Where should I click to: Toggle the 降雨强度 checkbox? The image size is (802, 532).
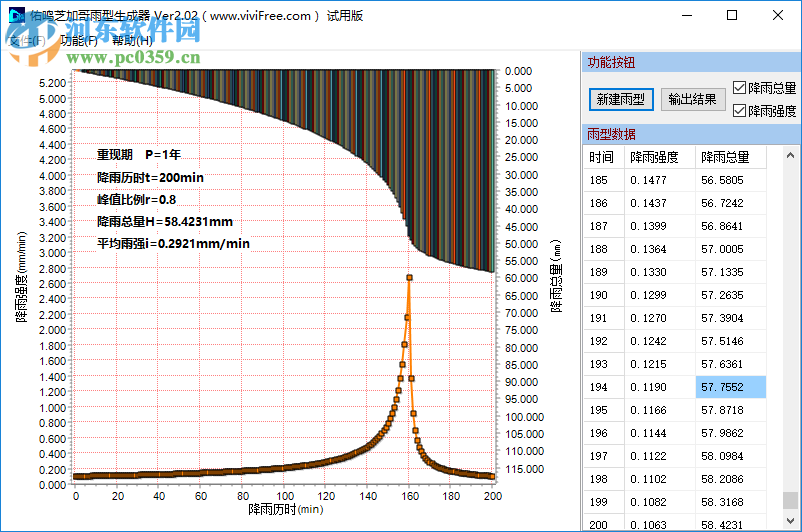739,110
